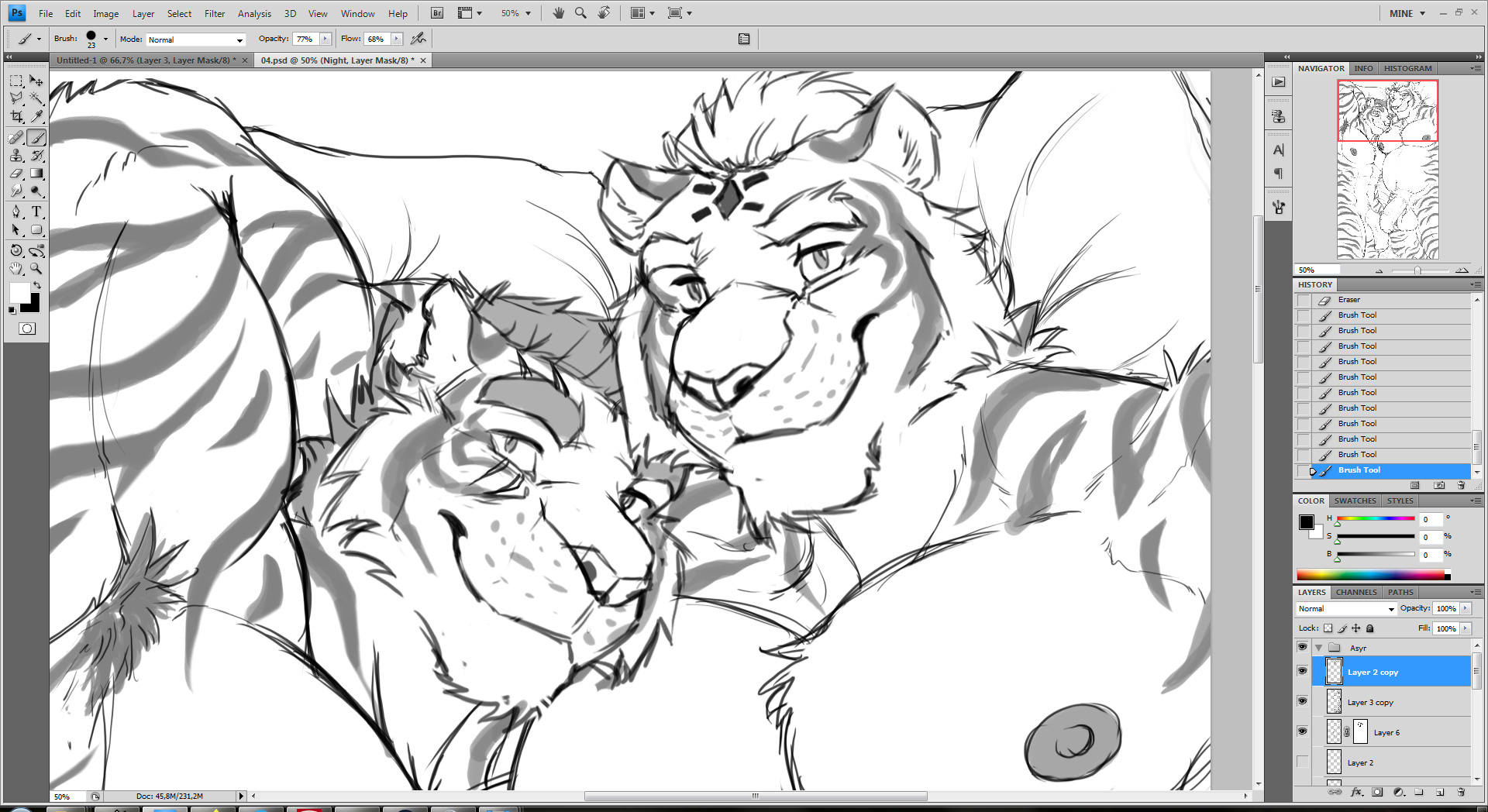Hide the Layer 2 copy layer
This screenshot has width=1488, height=812.
tap(1302, 671)
